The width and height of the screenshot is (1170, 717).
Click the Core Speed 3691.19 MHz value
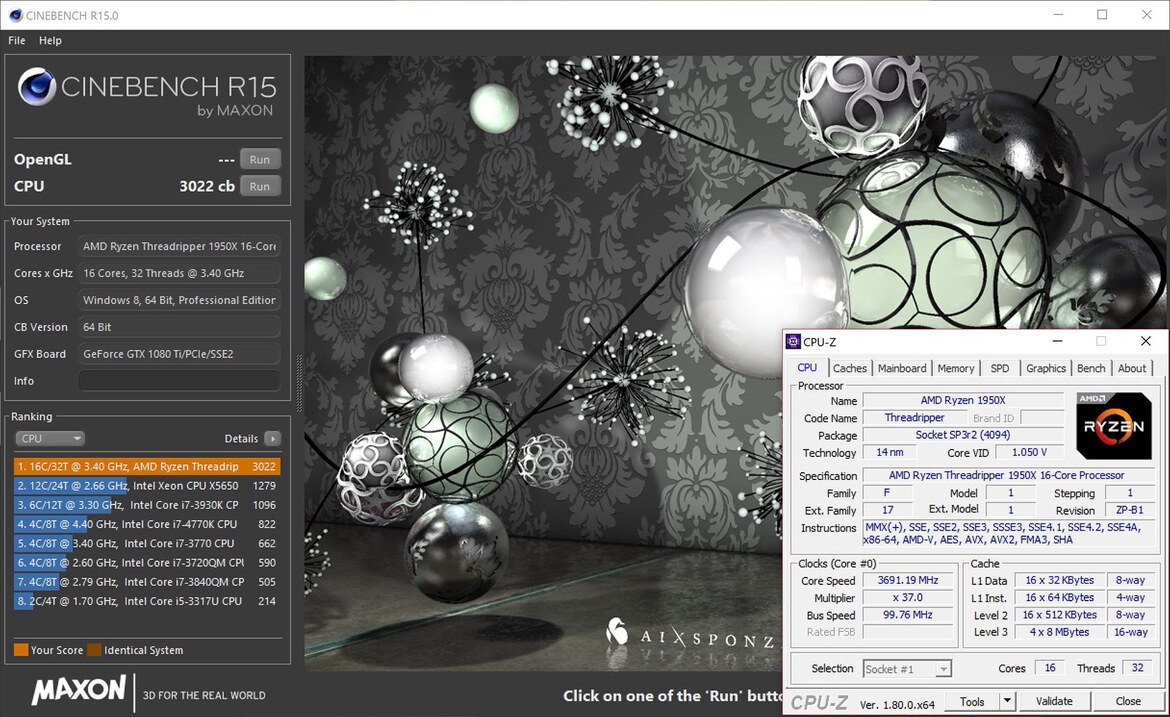(908, 580)
